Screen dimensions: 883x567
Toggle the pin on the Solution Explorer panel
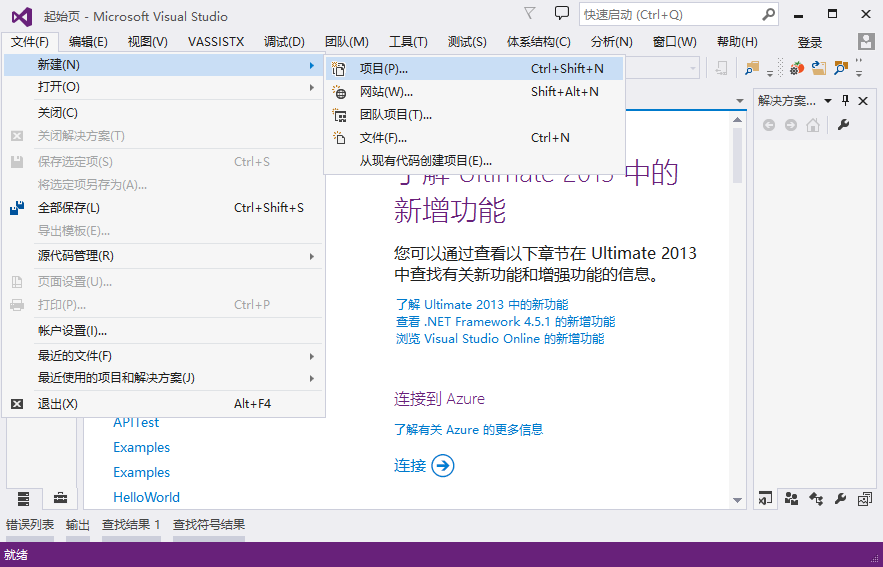pyautogui.click(x=846, y=100)
